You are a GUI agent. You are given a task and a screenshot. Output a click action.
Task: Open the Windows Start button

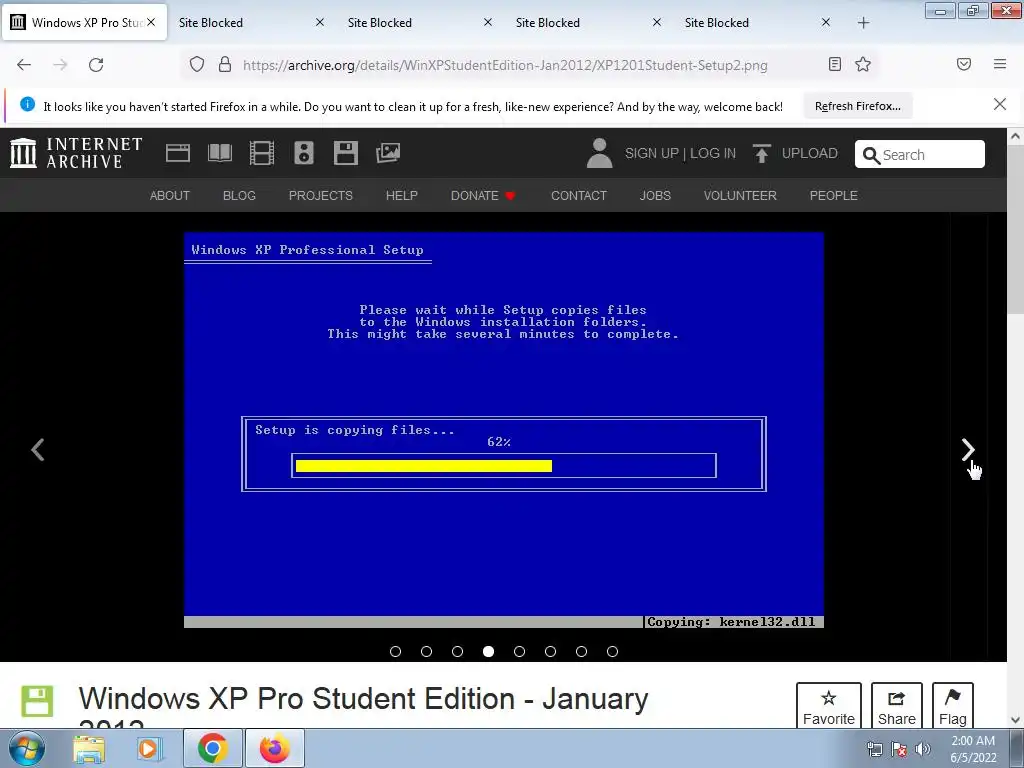coord(27,748)
